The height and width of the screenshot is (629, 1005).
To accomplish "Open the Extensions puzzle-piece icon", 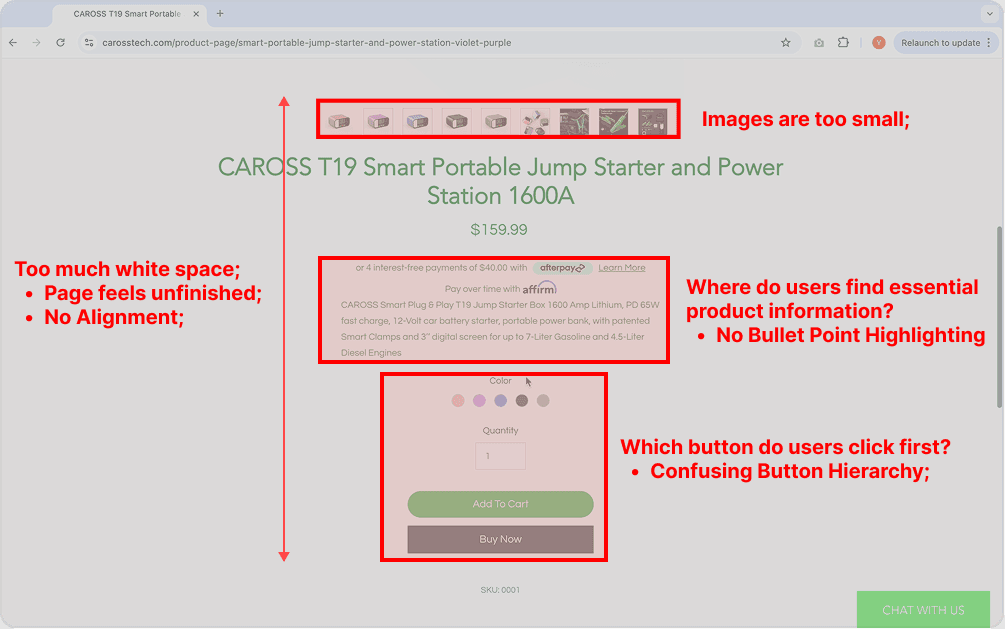I will [843, 43].
